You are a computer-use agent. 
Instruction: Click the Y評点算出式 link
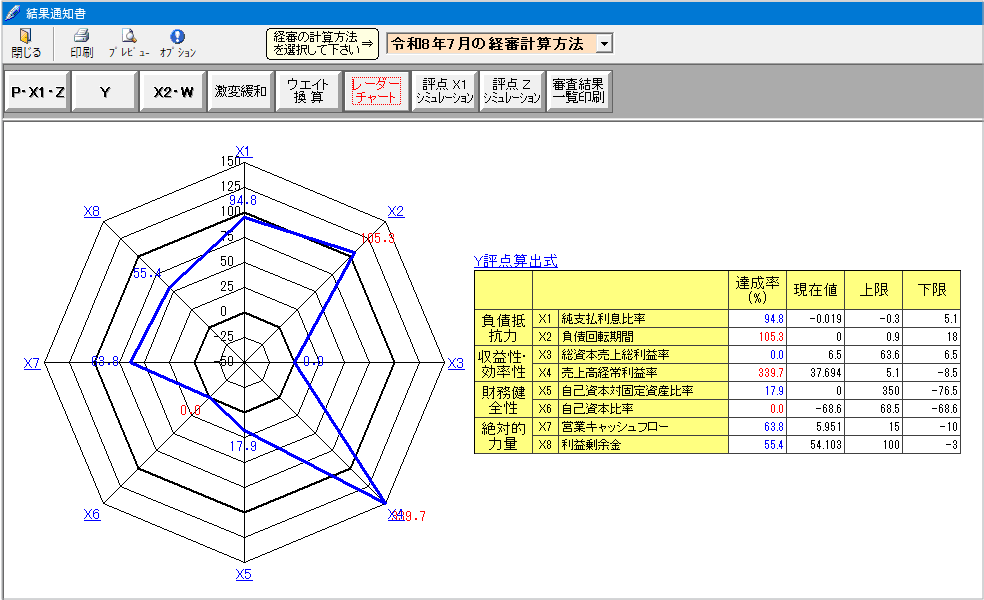[515, 261]
